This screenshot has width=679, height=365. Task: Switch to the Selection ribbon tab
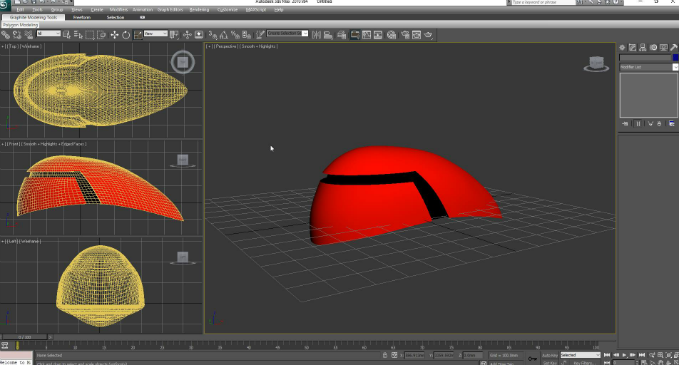(116, 17)
